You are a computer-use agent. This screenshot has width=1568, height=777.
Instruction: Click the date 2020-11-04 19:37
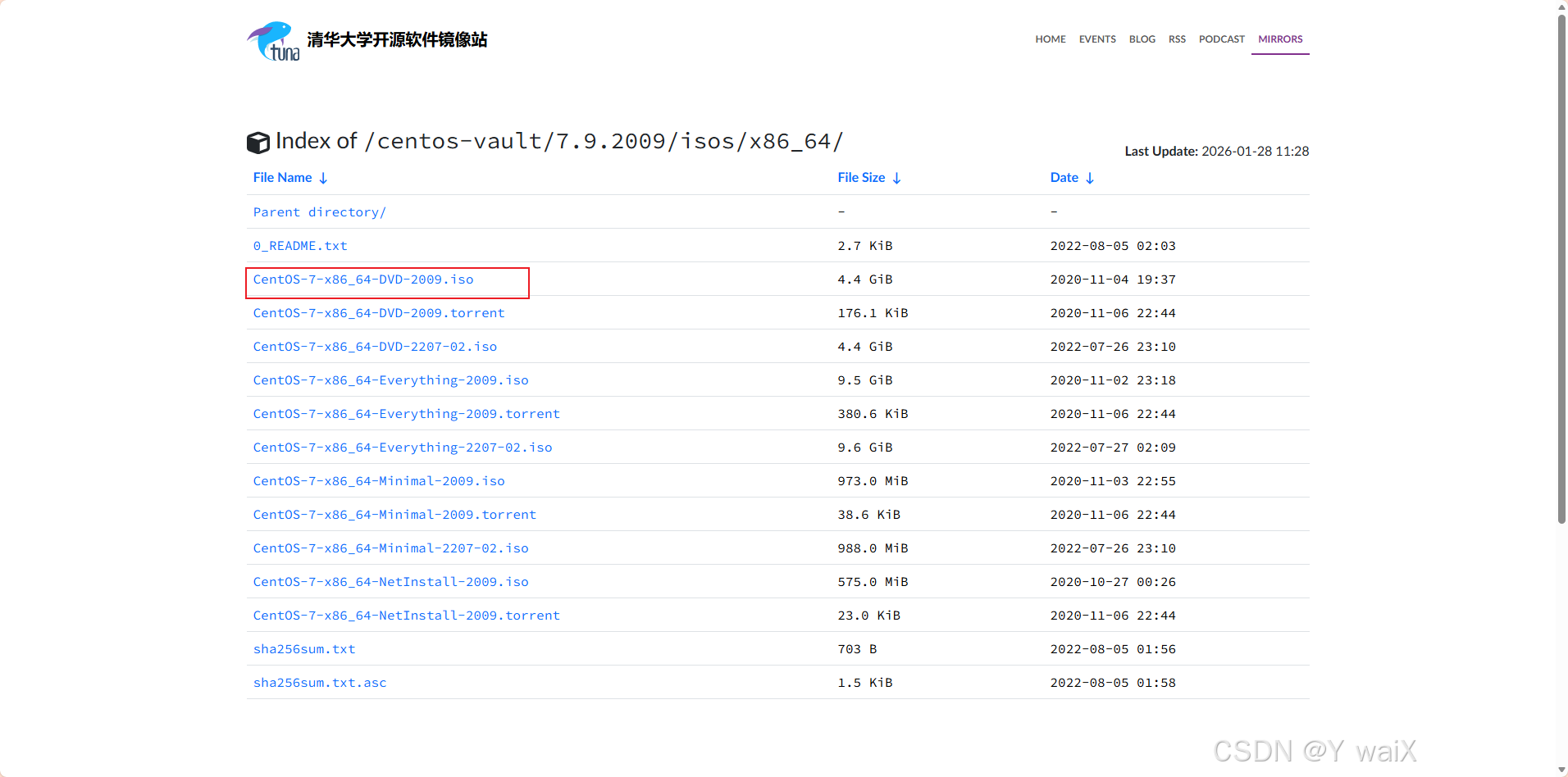1113,279
